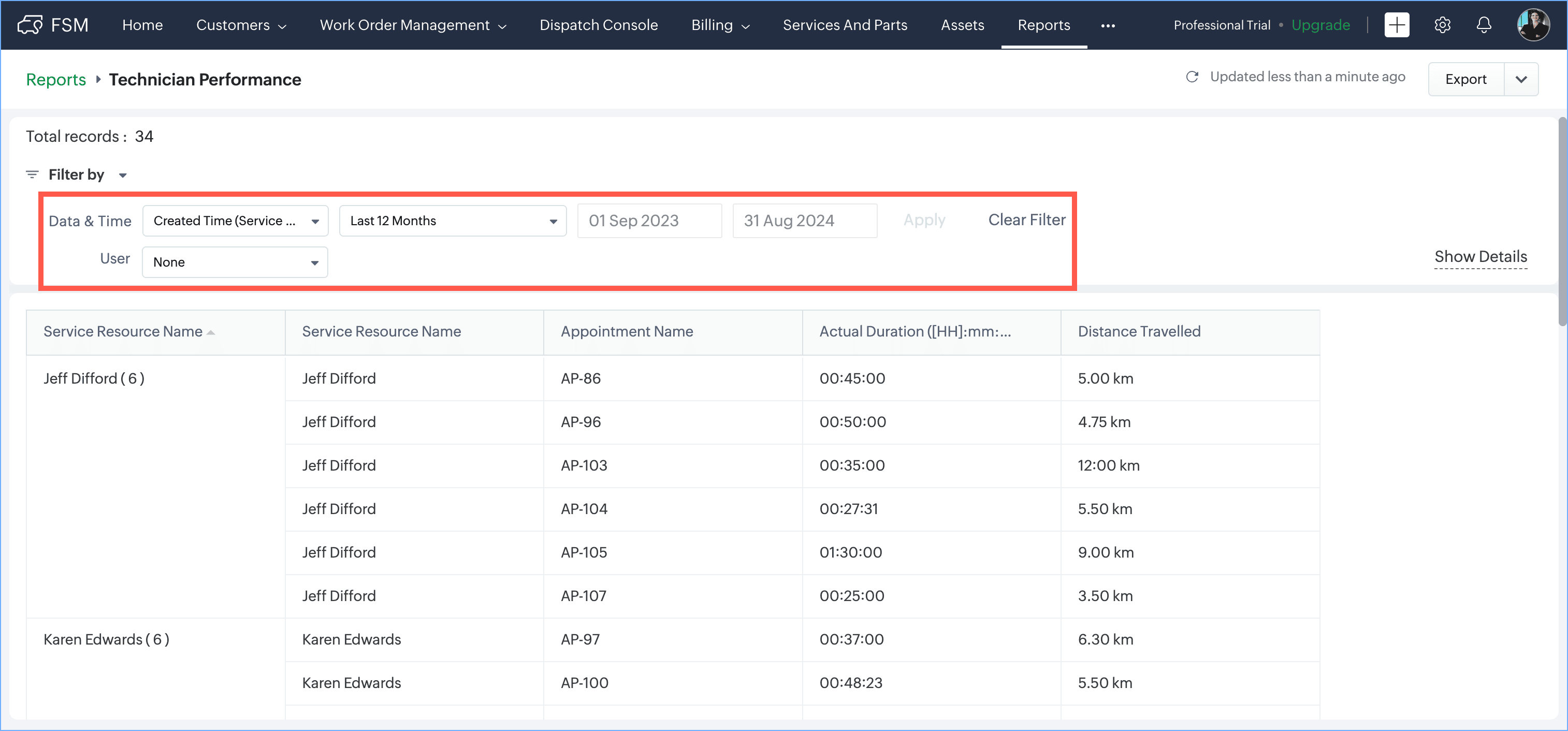The image size is (1568, 731).
Task: Click the Clear Filter link
Action: point(1026,220)
